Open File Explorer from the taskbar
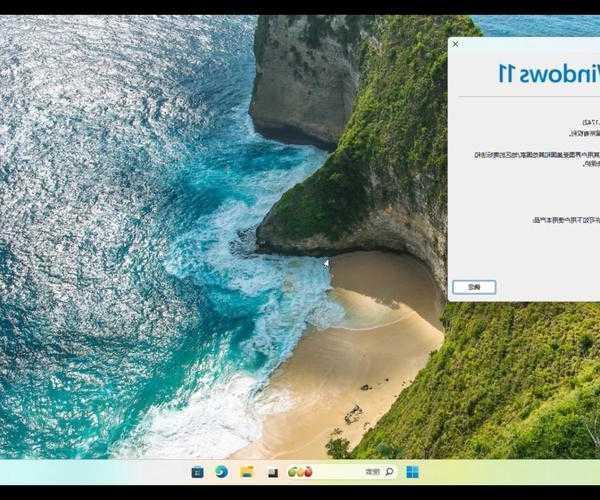The height and width of the screenshot is (500, 600). tap(246, 471)
